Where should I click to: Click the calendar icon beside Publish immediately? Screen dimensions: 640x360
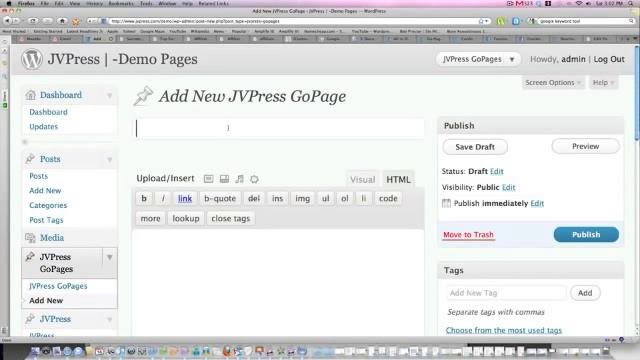pyautogui.click(x=447, y=203)
